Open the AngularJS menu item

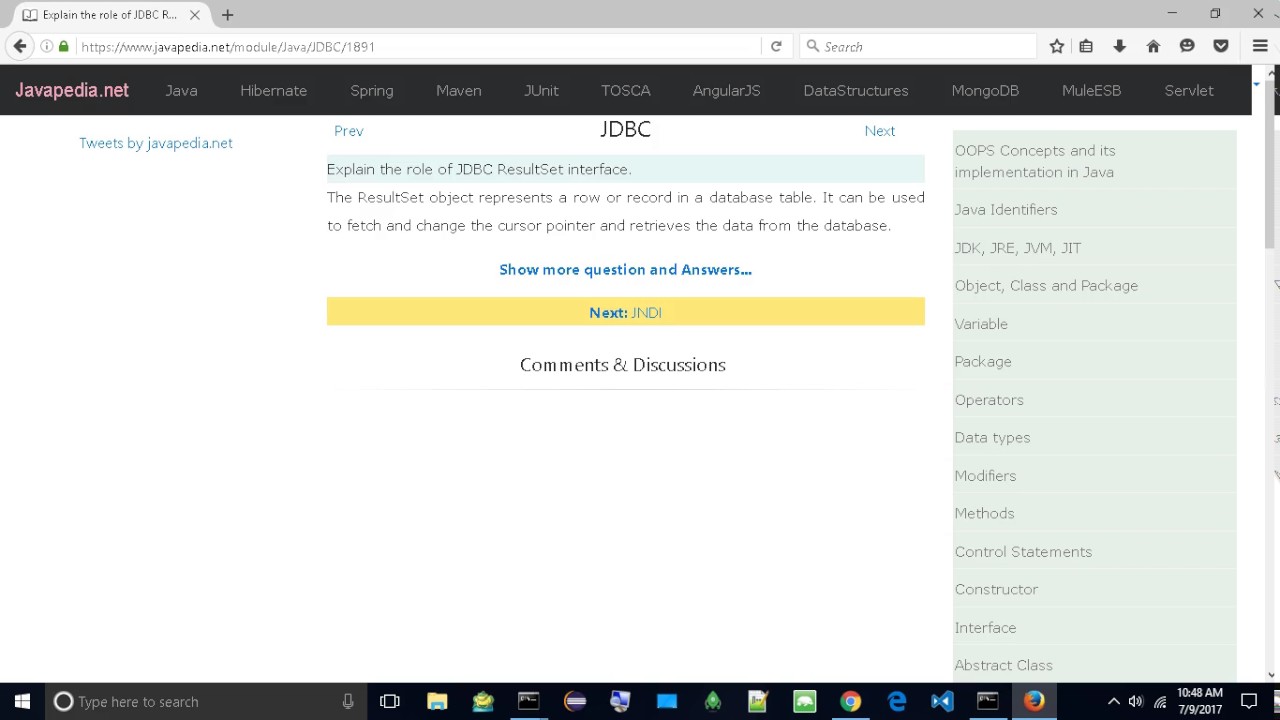[726, 90]
